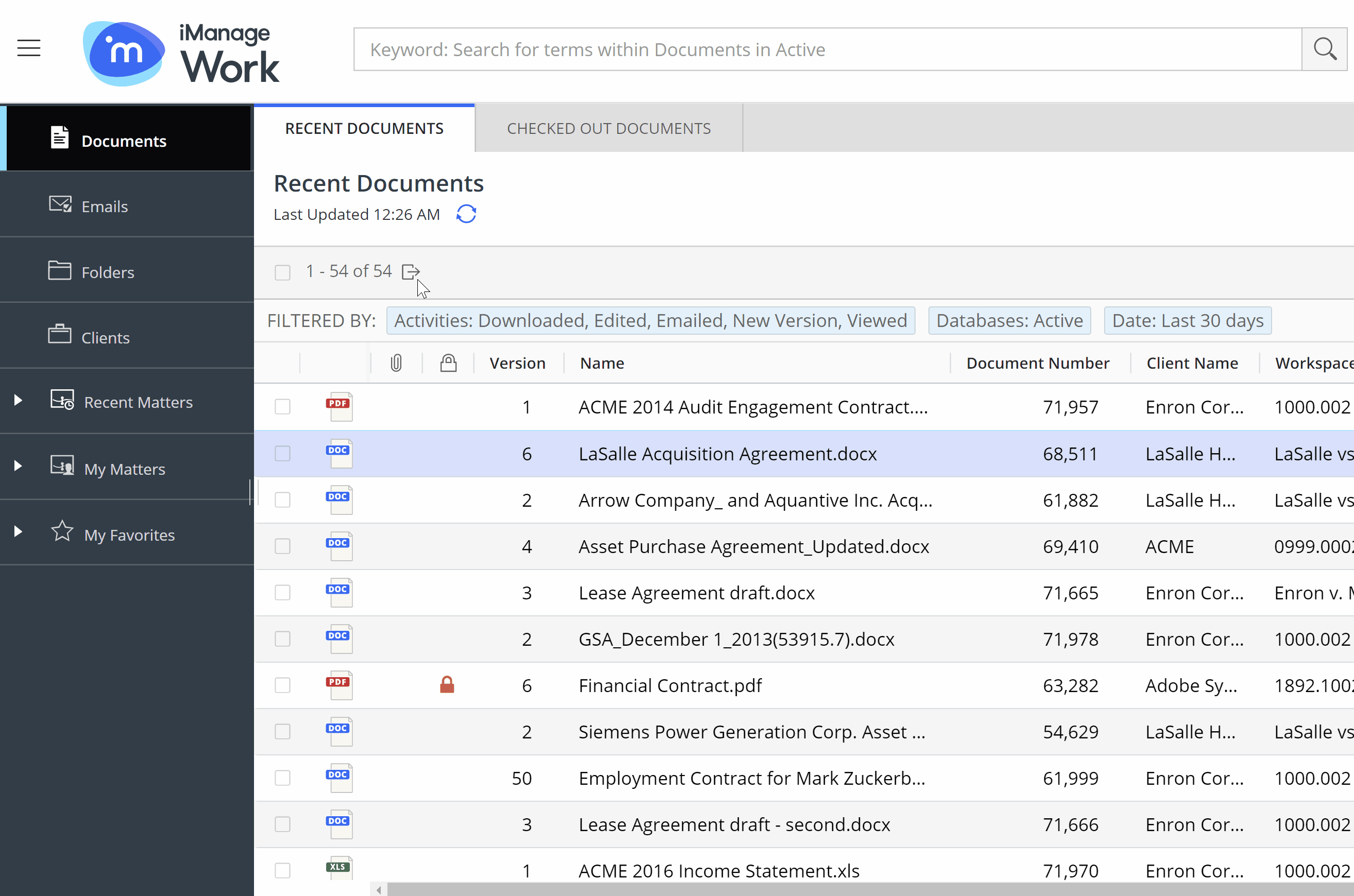Screen dimensions: 1354x896
Task: Enable select-all checkbox at top
Action: 282,271
